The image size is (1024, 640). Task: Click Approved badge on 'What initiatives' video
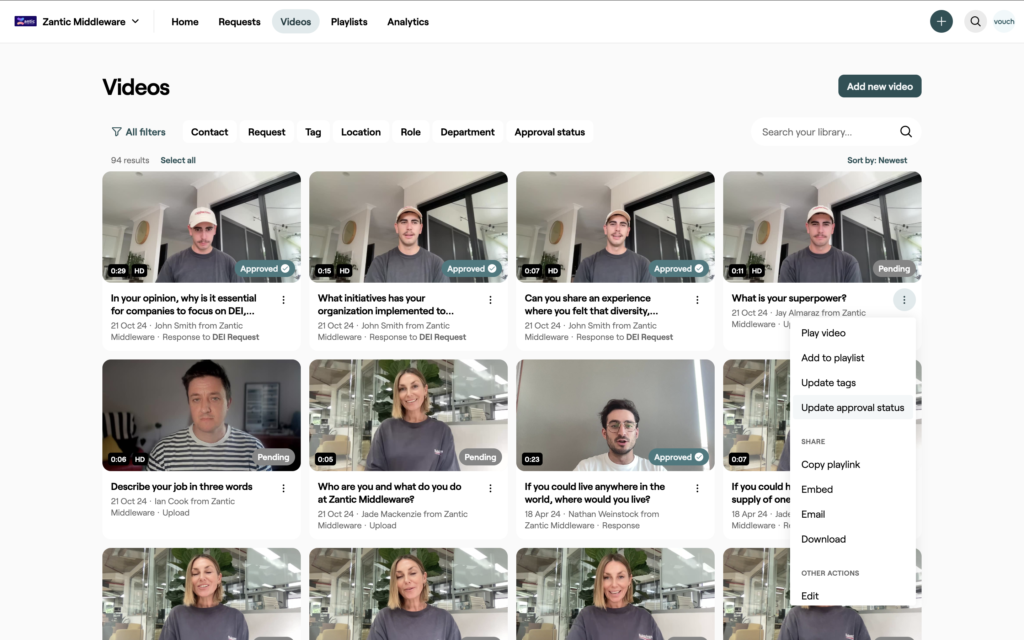click(472, 268)
